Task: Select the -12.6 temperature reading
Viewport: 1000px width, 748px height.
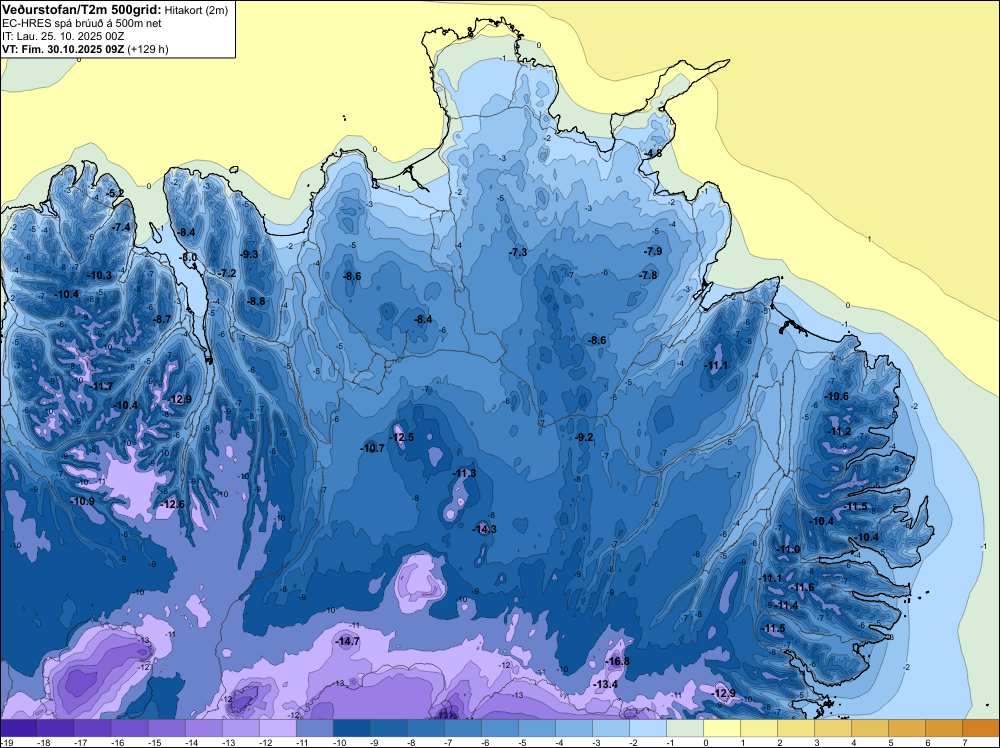Action: [x=172, y=504]
